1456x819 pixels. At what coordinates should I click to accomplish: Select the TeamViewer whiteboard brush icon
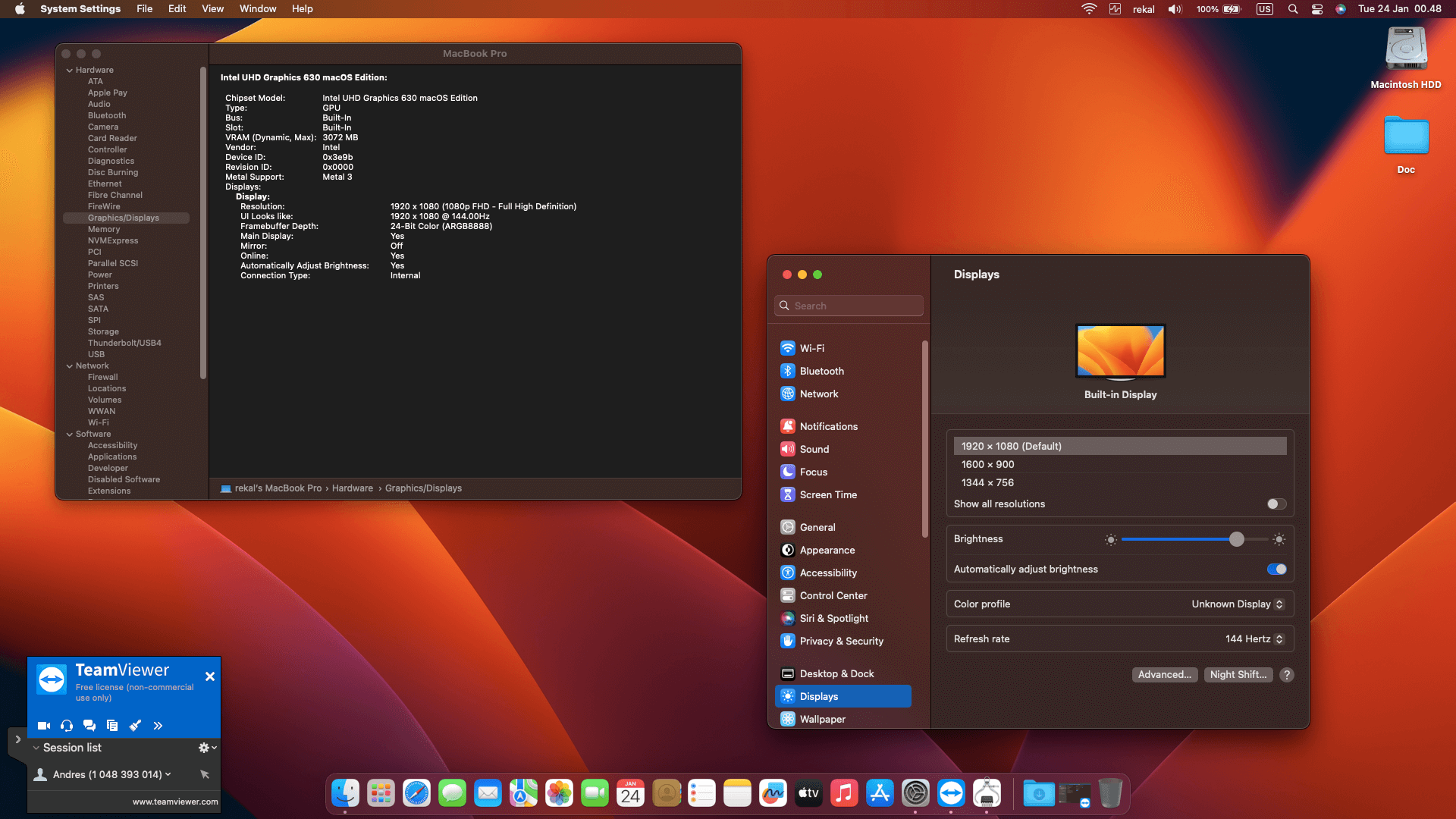135,725
